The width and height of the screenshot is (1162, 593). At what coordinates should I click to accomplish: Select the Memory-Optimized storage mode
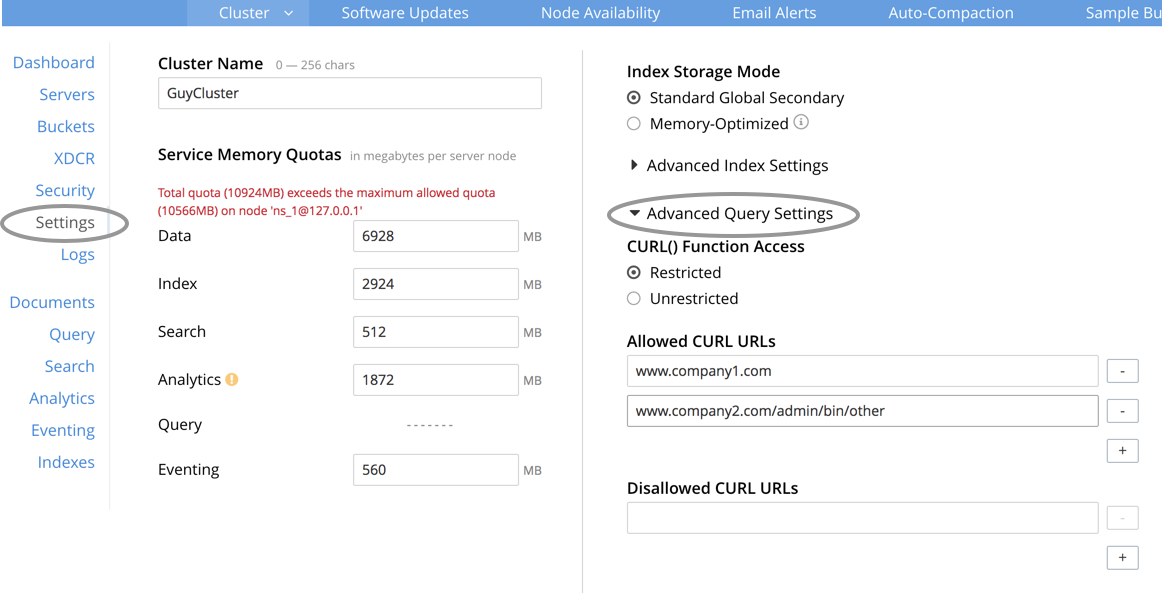(633, 123)
